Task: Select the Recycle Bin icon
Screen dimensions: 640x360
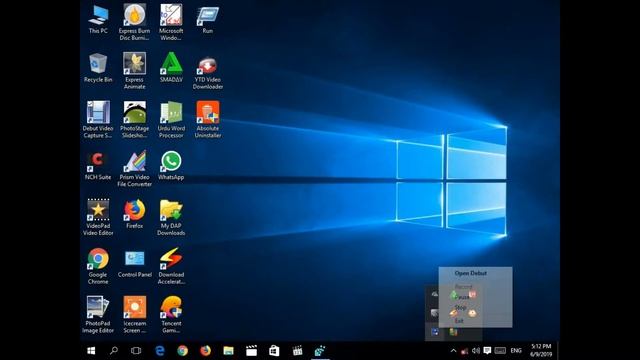Action: coord(98,68)
